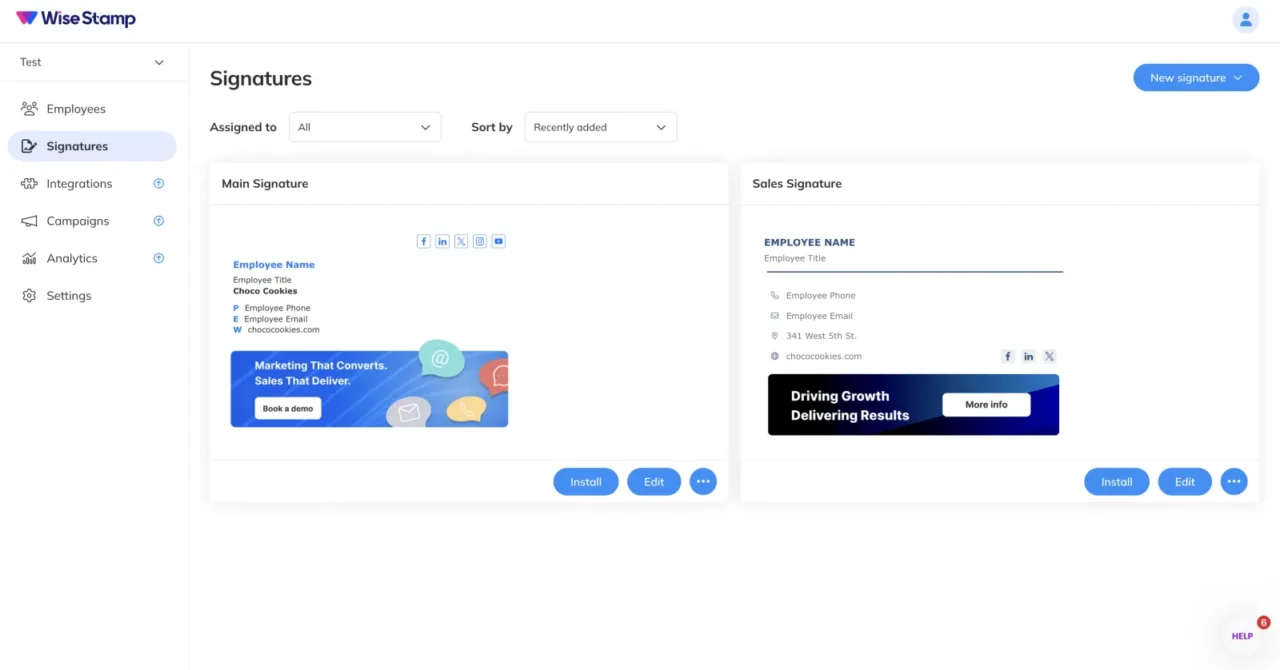Image resolution: width=1280 pixels, height=670 pixels.
Task: Install the Sales Signature
Action: [1117, 482]
